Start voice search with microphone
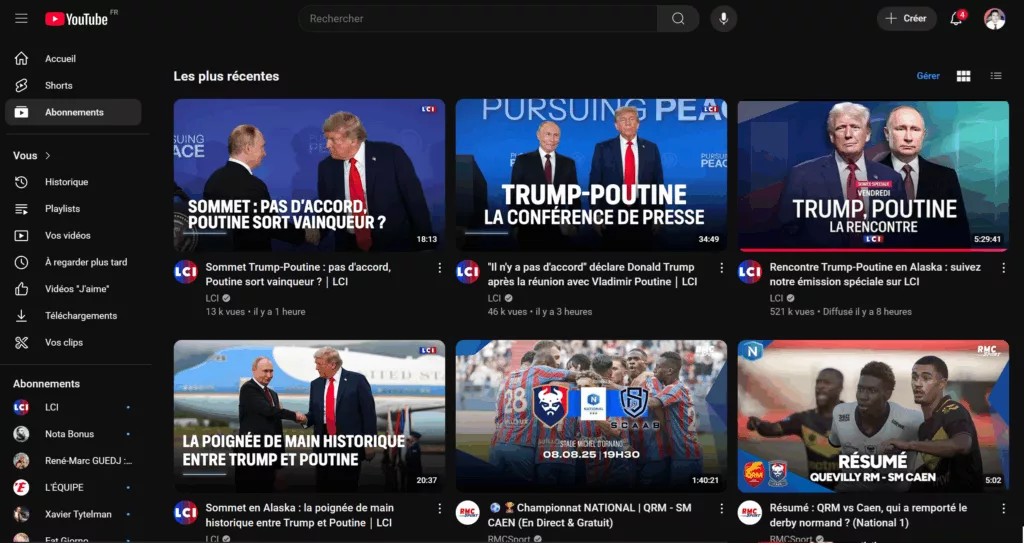 (x=724, y=18)
